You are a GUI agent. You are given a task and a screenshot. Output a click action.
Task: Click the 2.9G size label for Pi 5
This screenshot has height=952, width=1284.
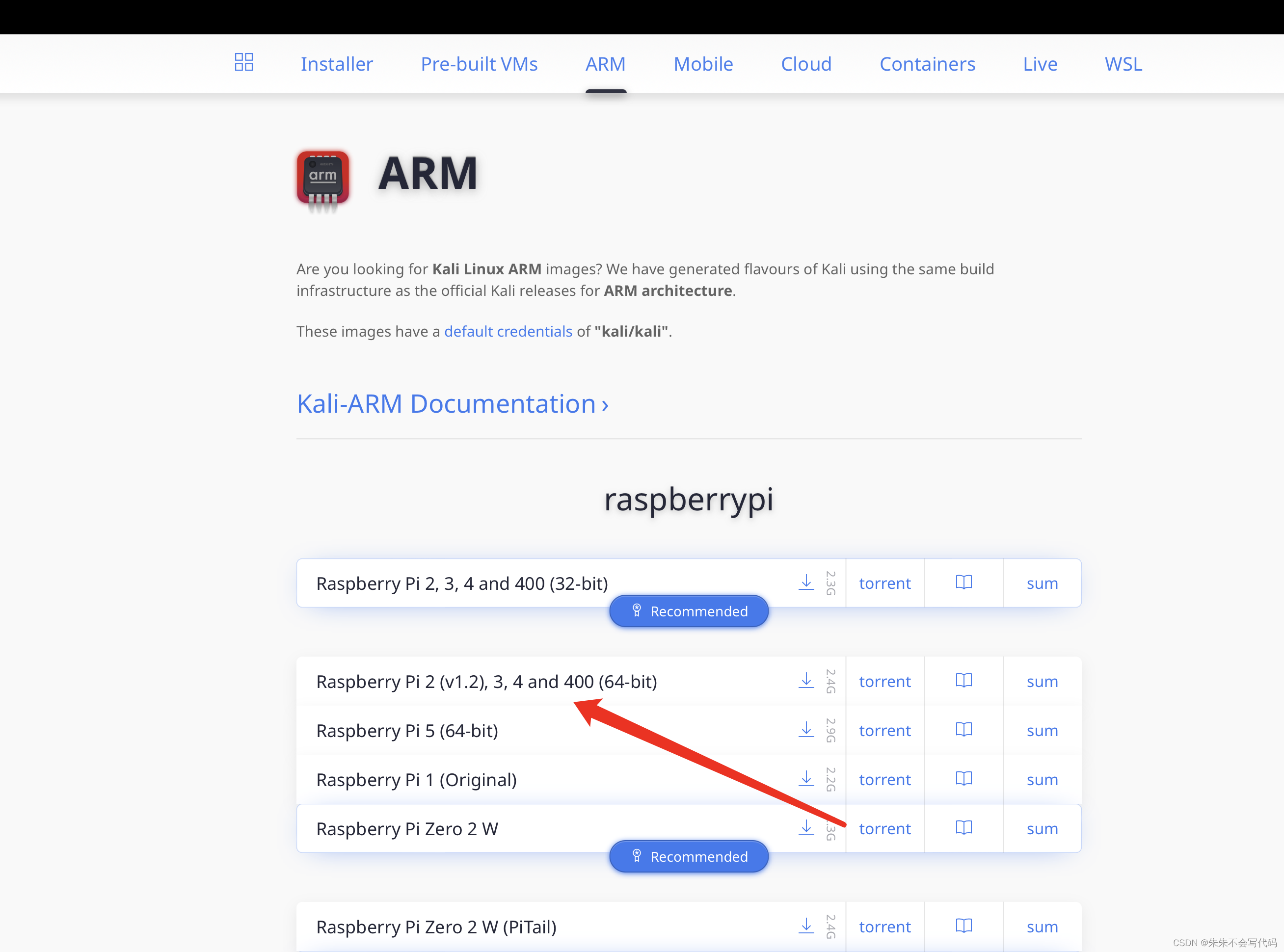pyautogui.click(x=830, y=730)
